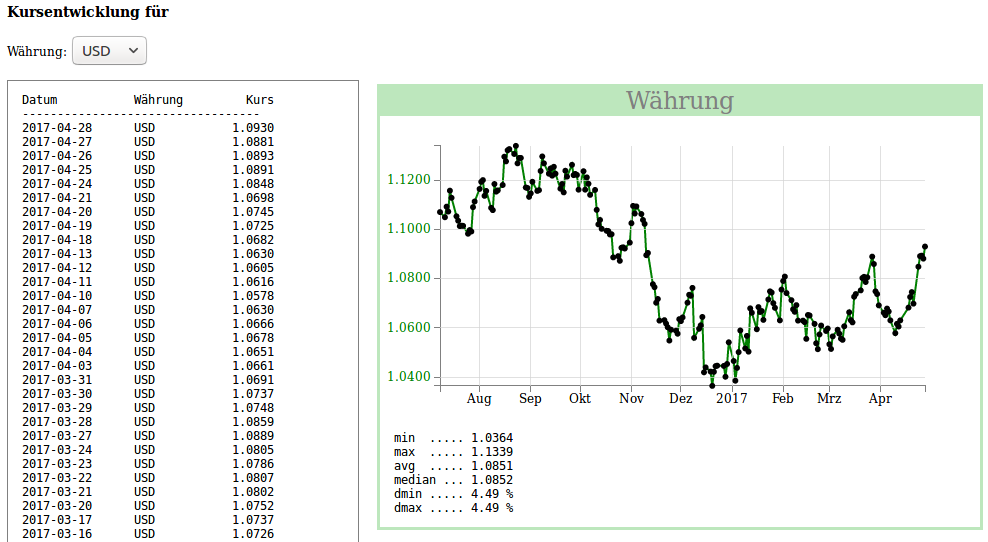Click the 'Währung' chart title
Image resolution: width=988 pixels, height=542 pixels.
[x=679, y=101]
